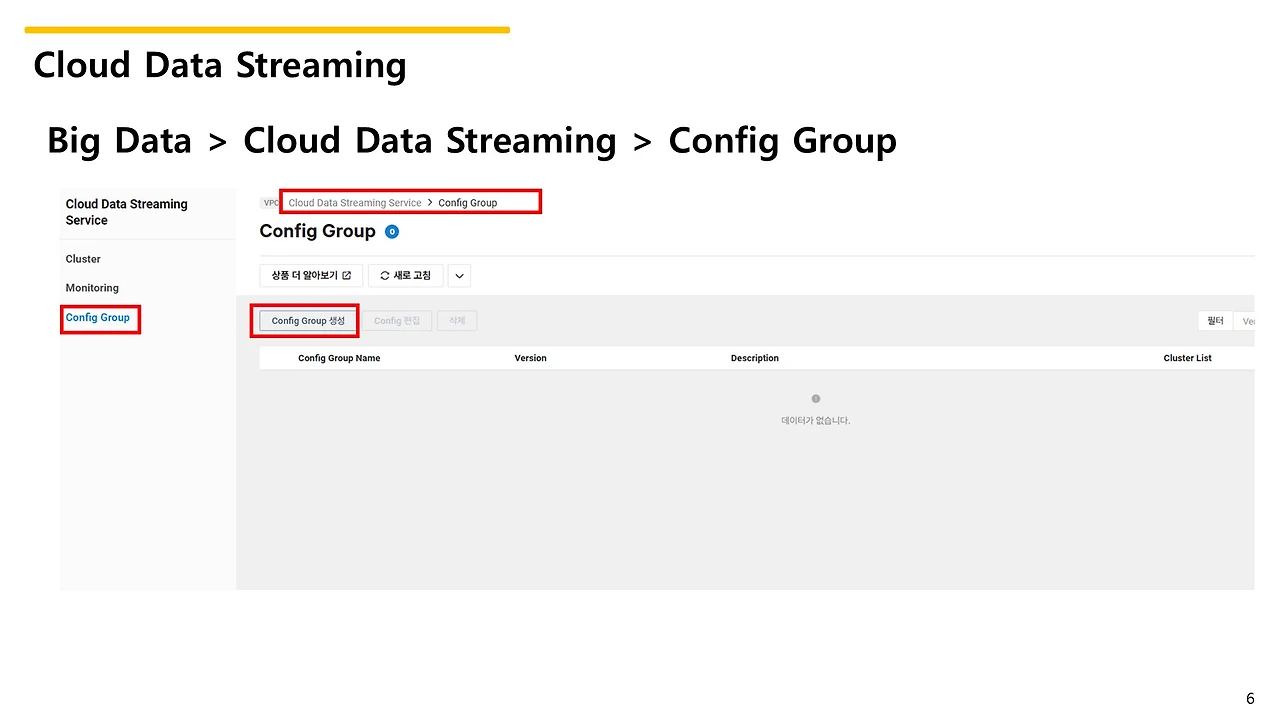The image size is (1280, 720).
Task: Click the Cloud Data Streaming Service breadcrumb link
Action: (x=355, y=203)
